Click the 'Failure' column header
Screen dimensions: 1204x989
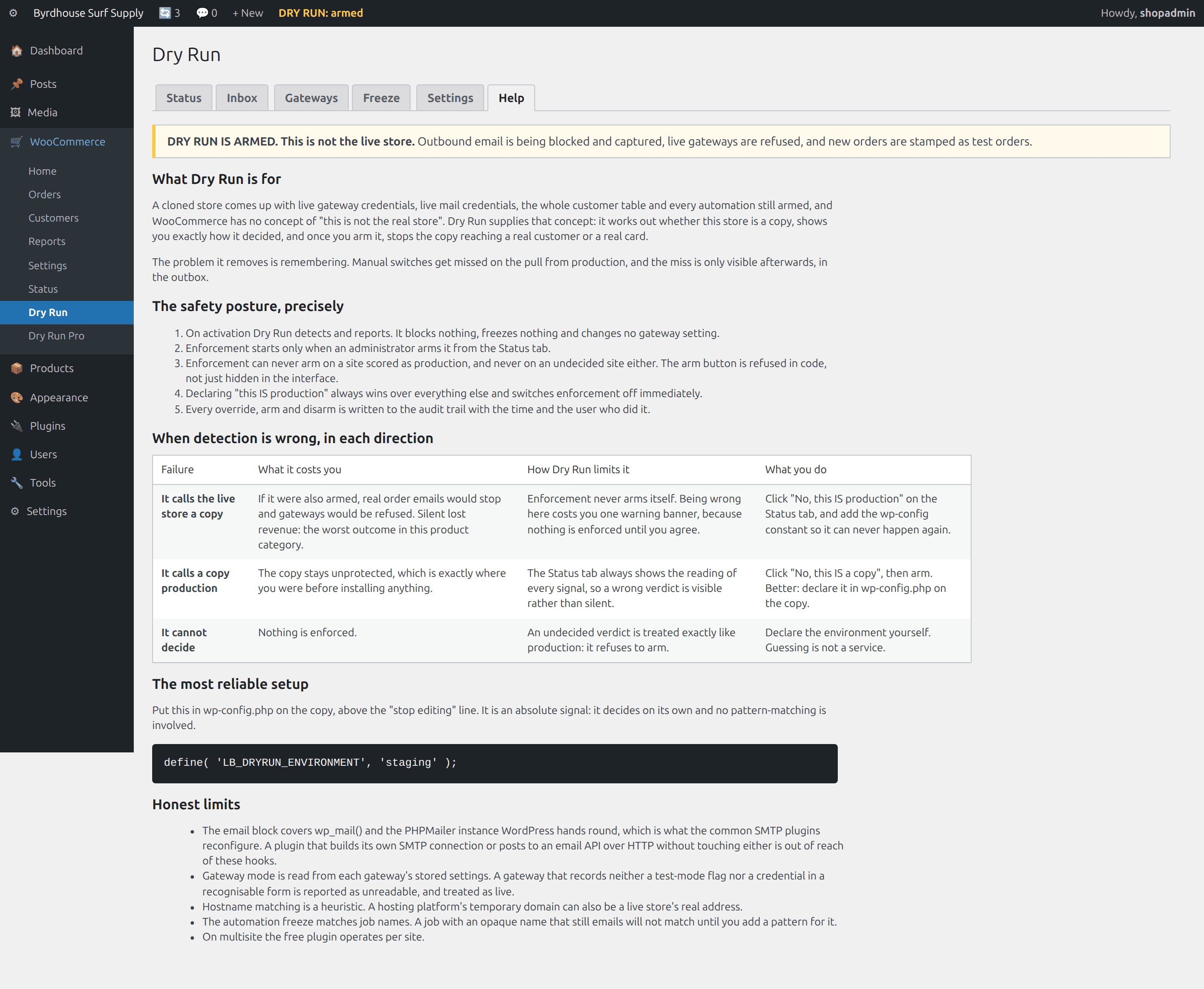click(x=201, y=470)
